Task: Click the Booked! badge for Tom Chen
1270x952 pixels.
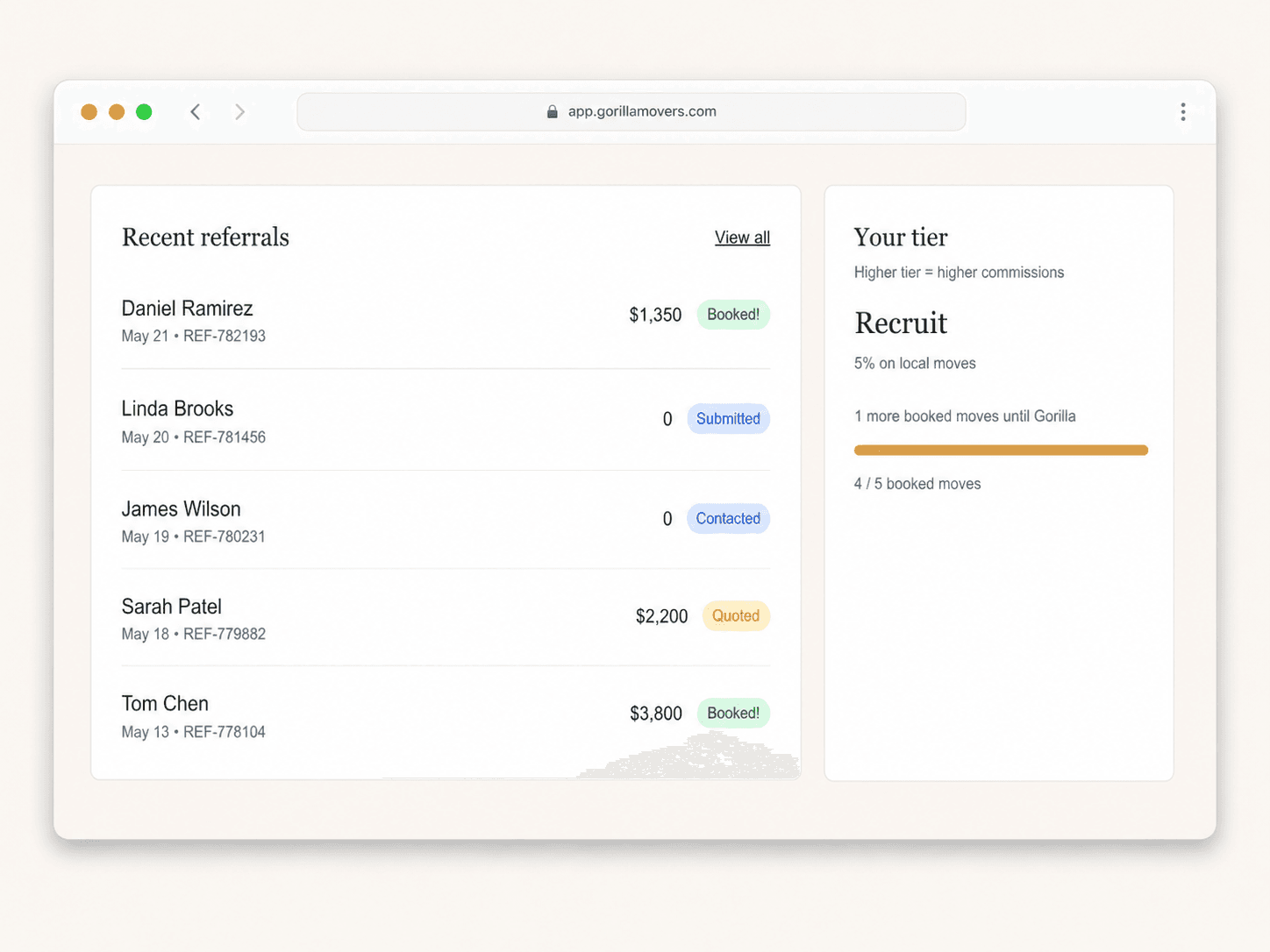Action: [x=733, y=714]
